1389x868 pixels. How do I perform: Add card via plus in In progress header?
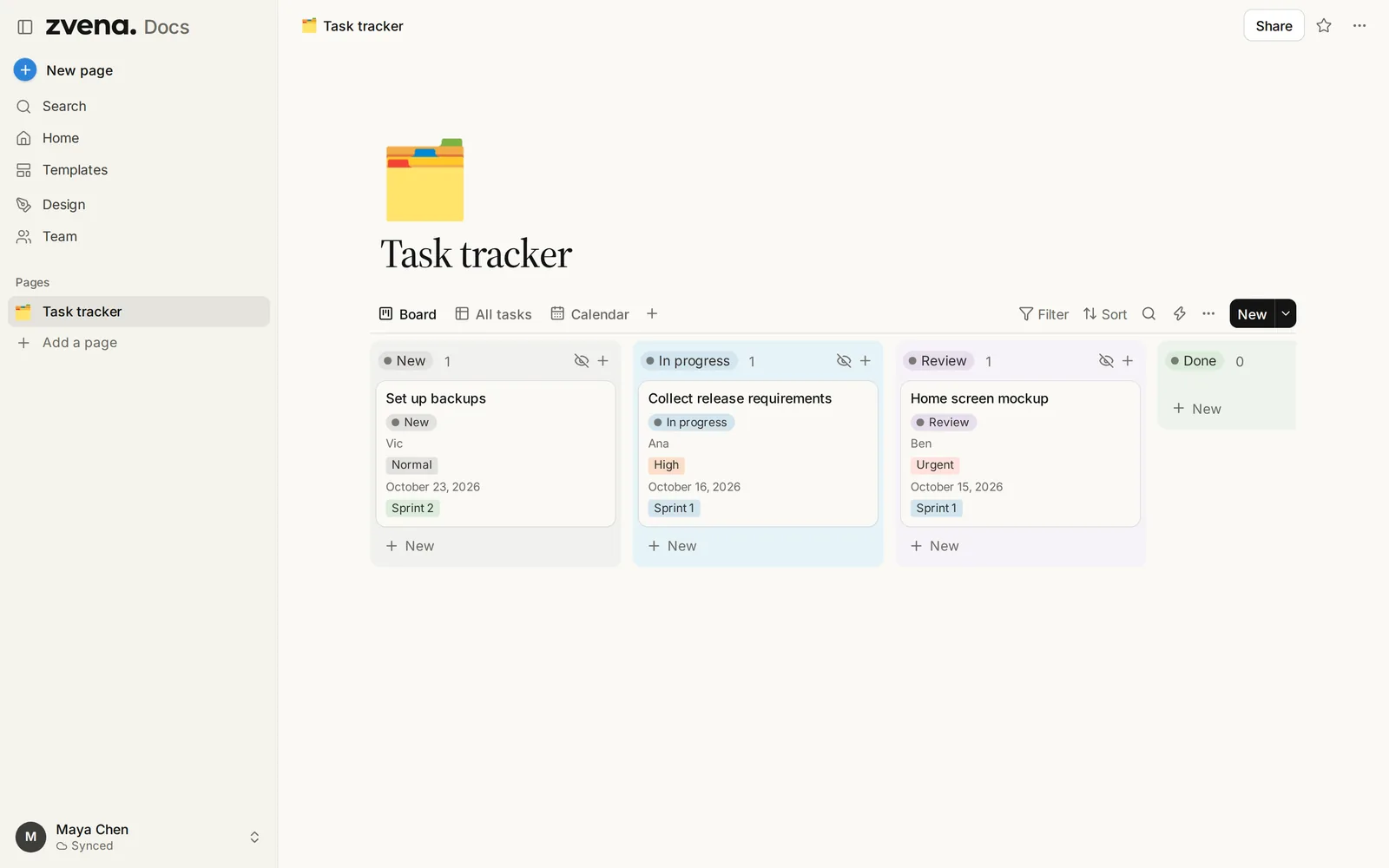click(865, 361)
